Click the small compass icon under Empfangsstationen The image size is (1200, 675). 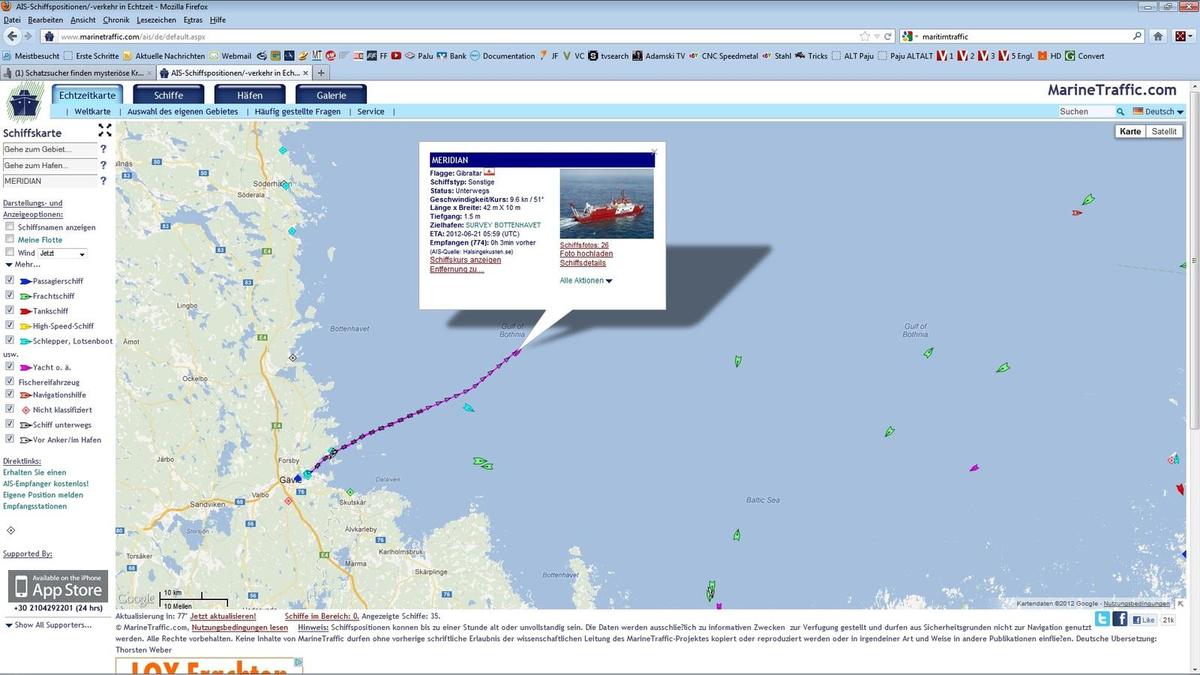click(x=11, y=531)
